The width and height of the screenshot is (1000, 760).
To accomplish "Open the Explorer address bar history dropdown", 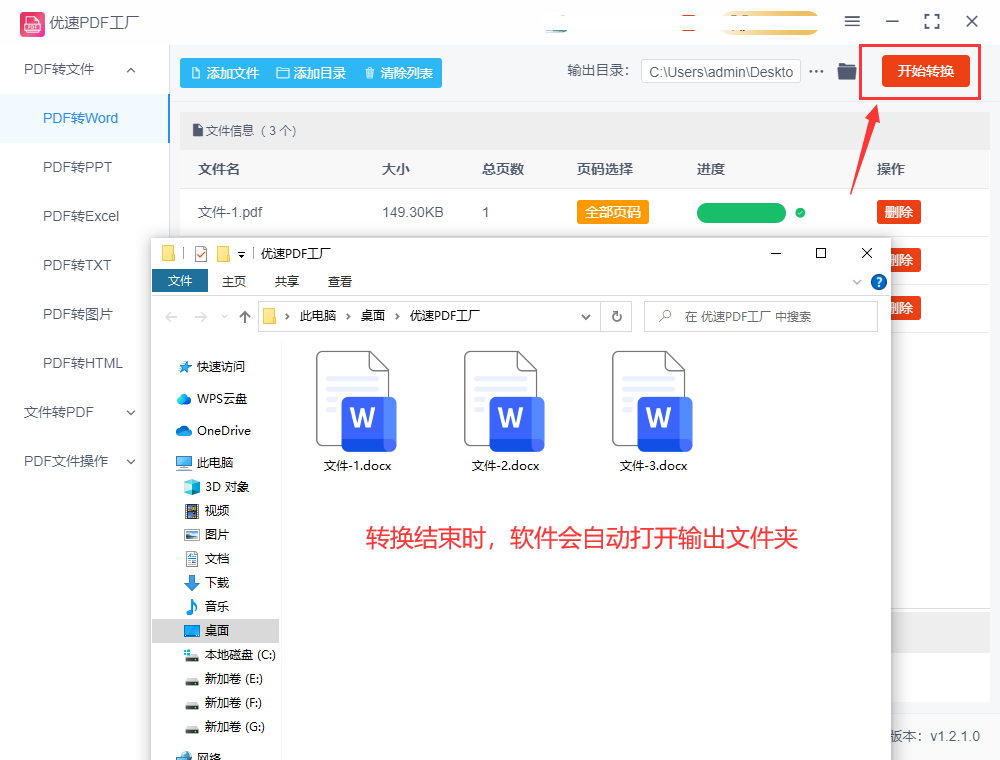I will coord(586,317).
